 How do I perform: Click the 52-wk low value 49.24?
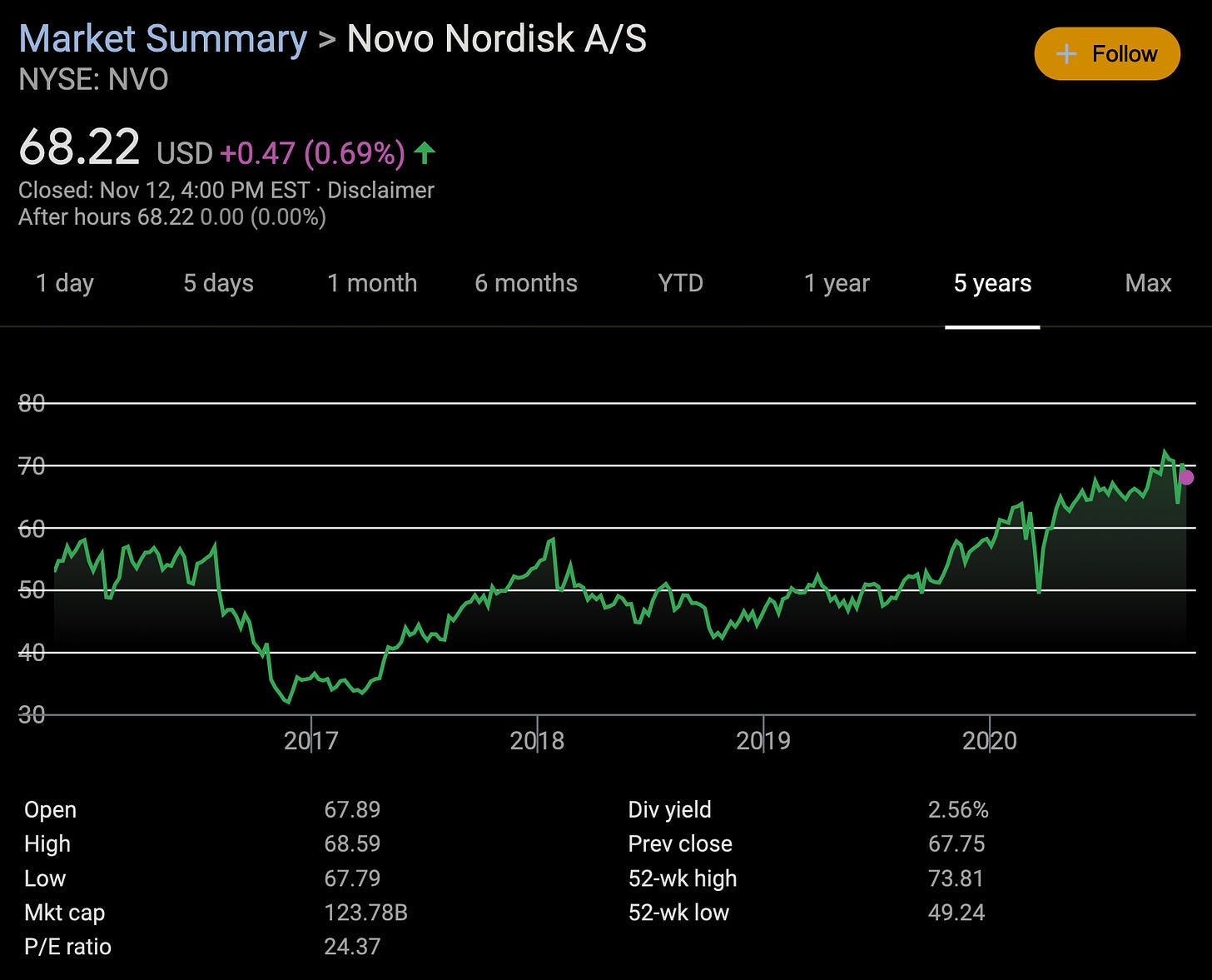coord(956,913)
